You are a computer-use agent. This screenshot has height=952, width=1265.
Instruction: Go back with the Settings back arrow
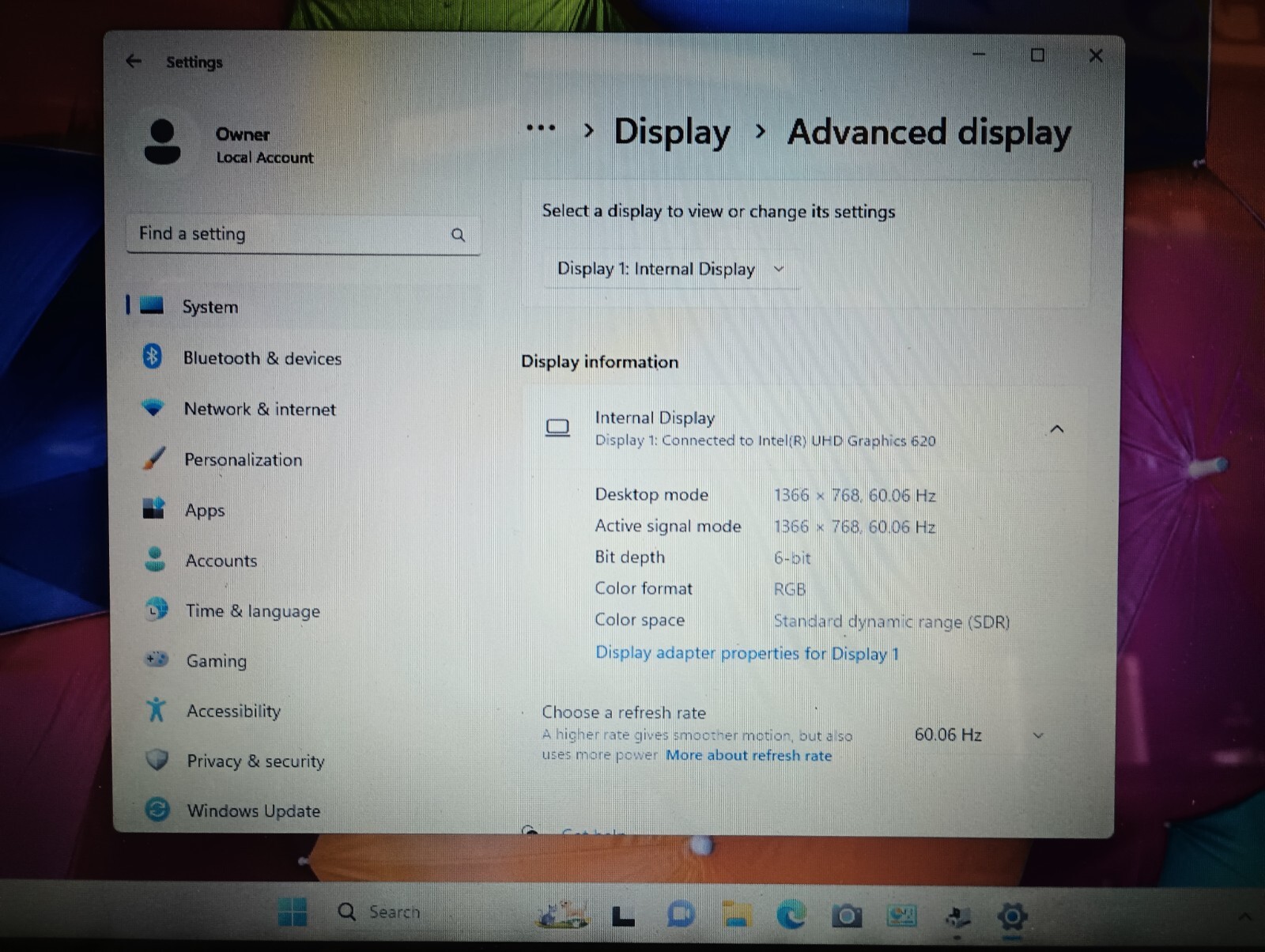click(133, 61)
